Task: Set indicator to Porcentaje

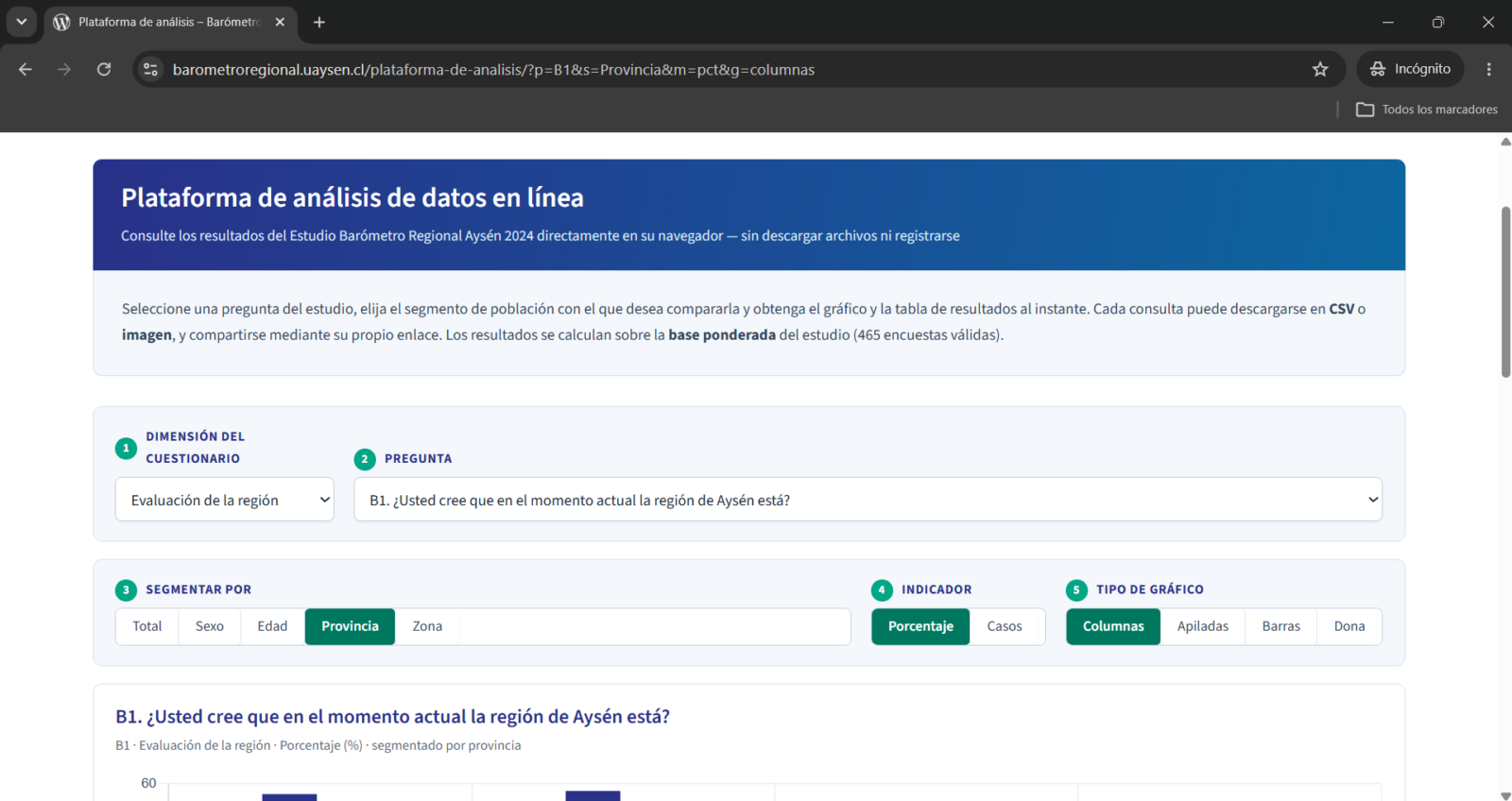Action: pos(920,626)
